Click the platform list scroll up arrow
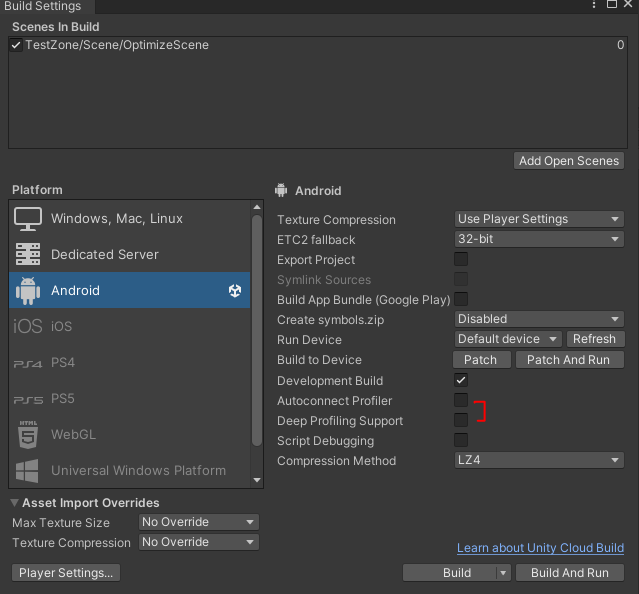The height and width of the screenshot is (594, 639). point(257,207)
